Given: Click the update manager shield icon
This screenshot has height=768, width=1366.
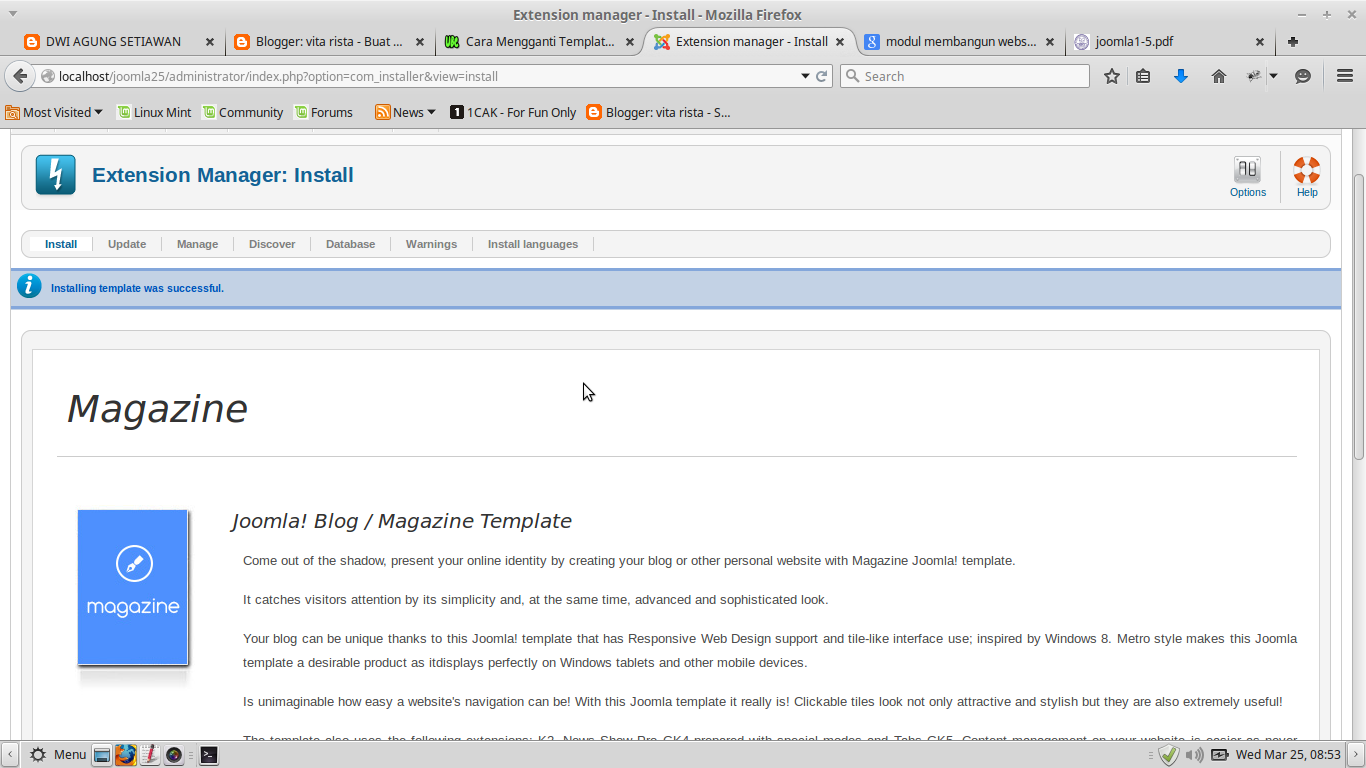Looking at the screenshot, I should pos(1169,755).
